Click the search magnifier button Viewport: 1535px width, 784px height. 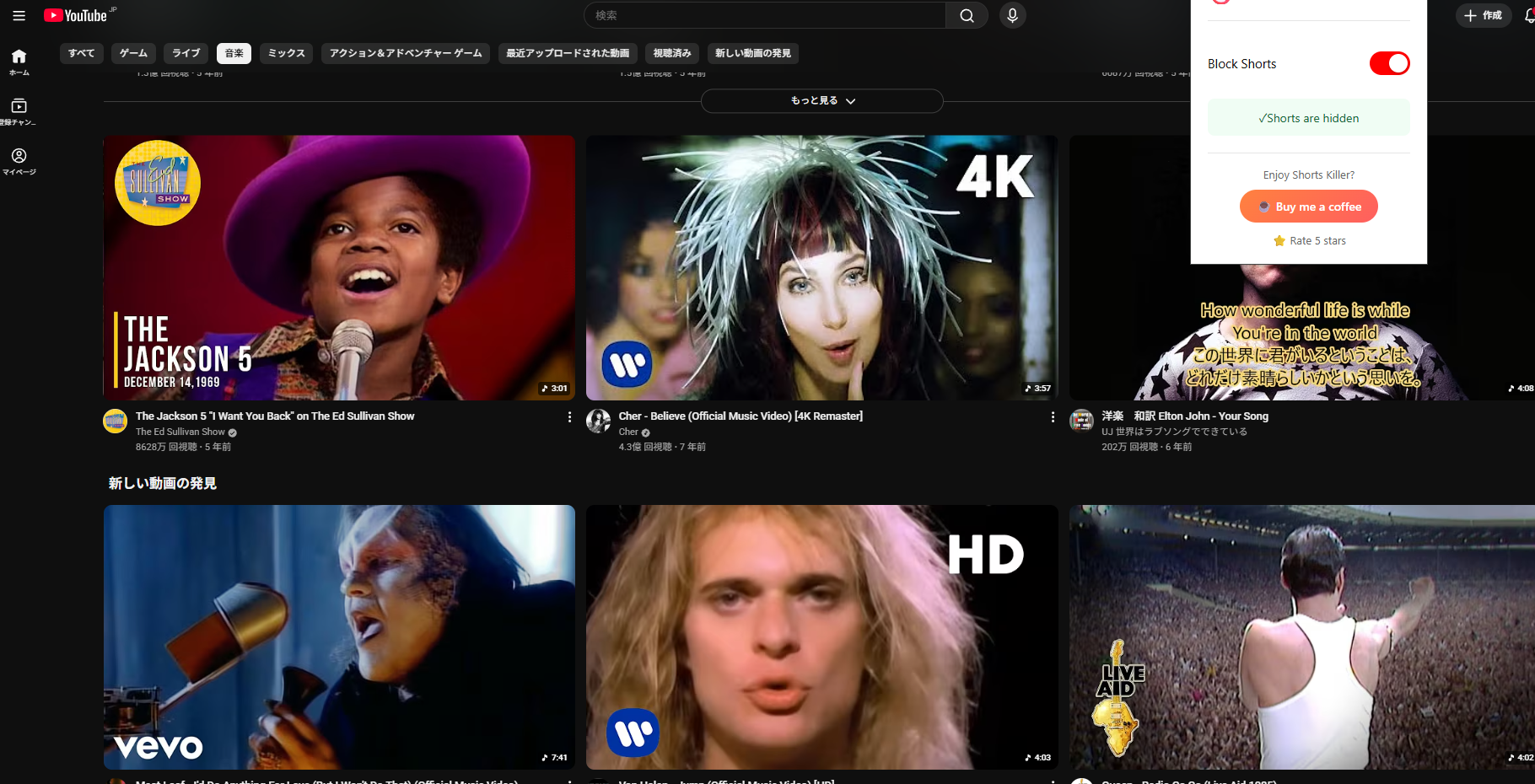click(x=967, y=15)
